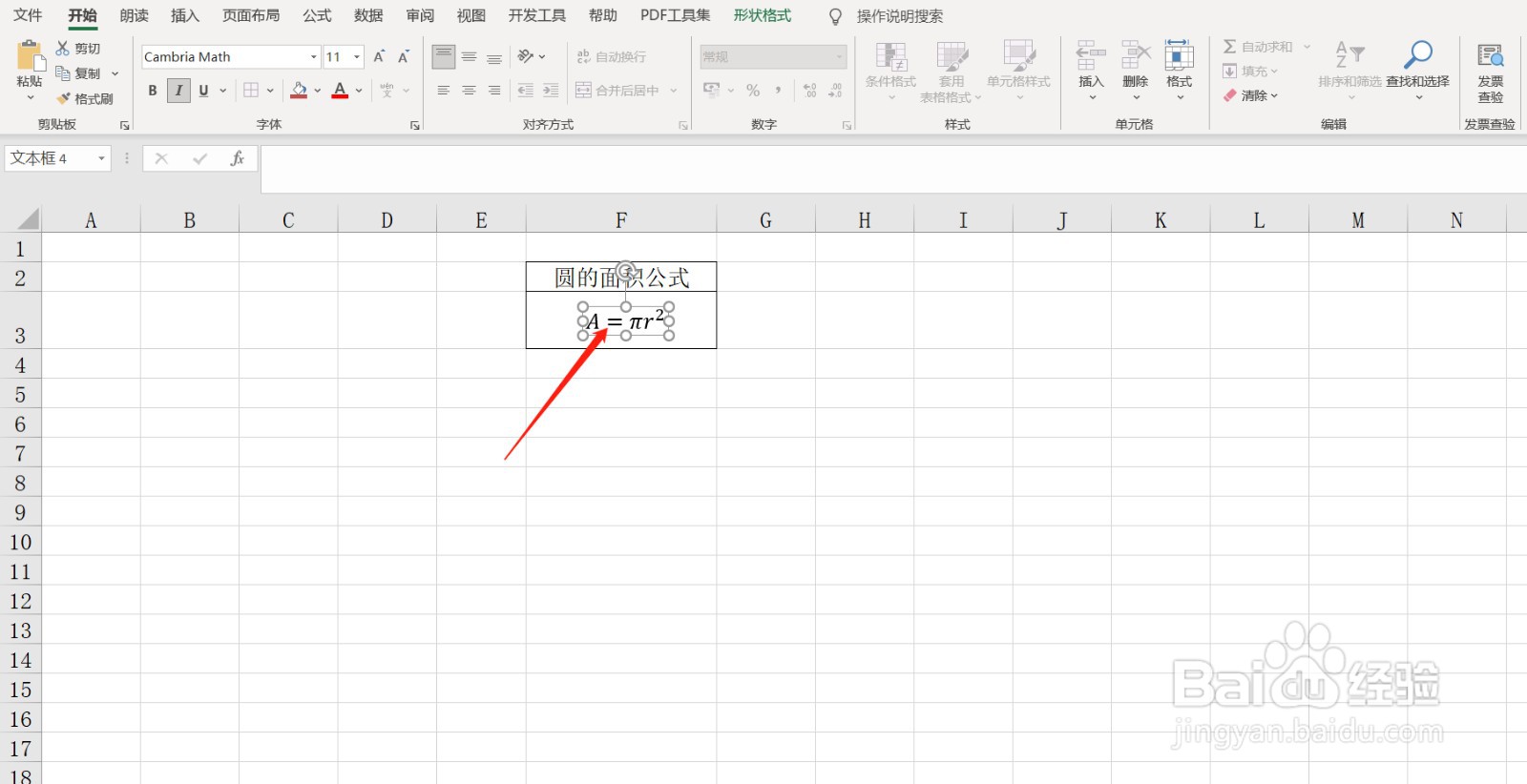The width and height of the screenshot is (1527, 784).
Task: Toggle bottom vertical alignment
Action: click(x=494, y=57)
